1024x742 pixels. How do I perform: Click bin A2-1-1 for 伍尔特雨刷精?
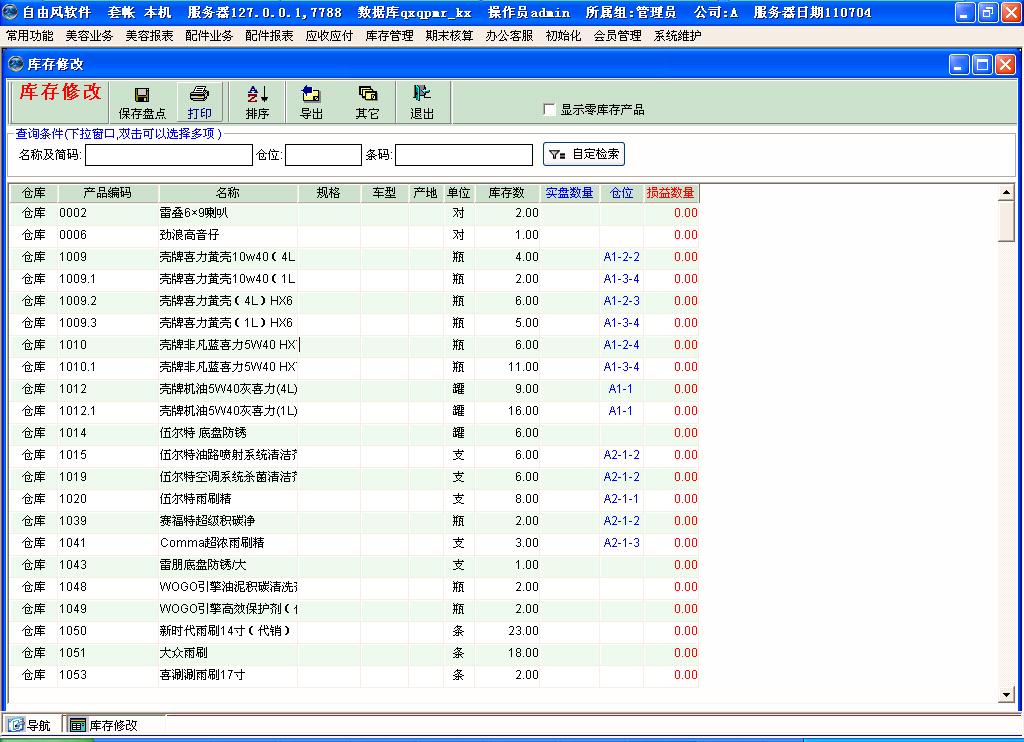622,499
